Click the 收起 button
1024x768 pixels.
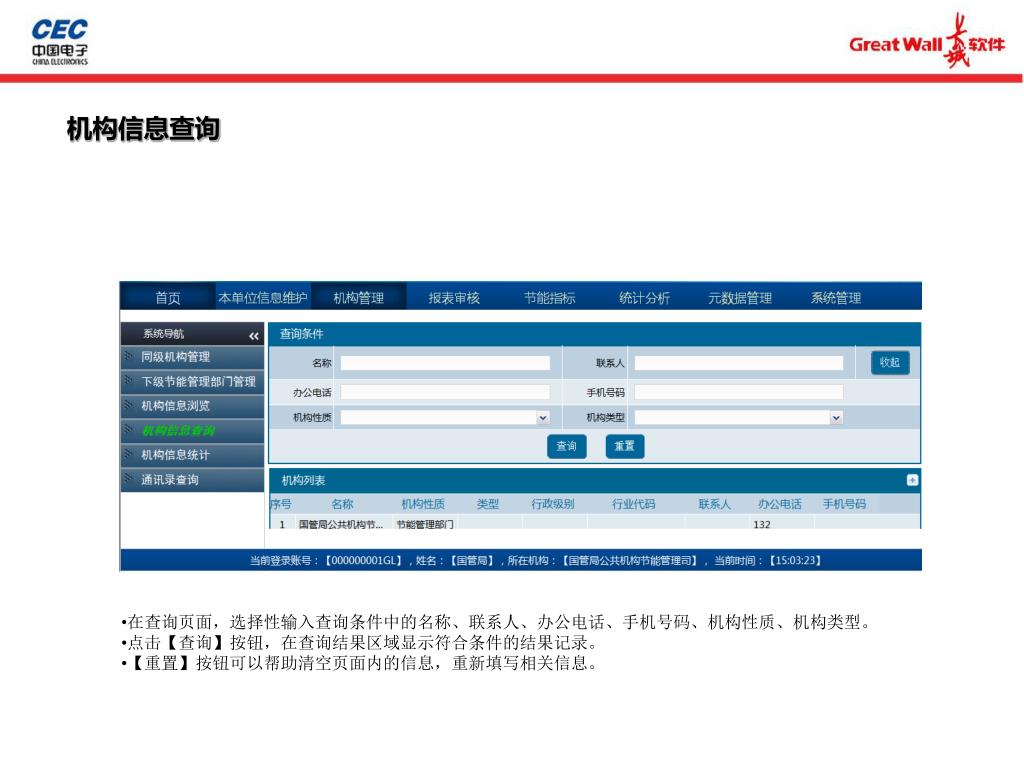[x=890, y=362]
